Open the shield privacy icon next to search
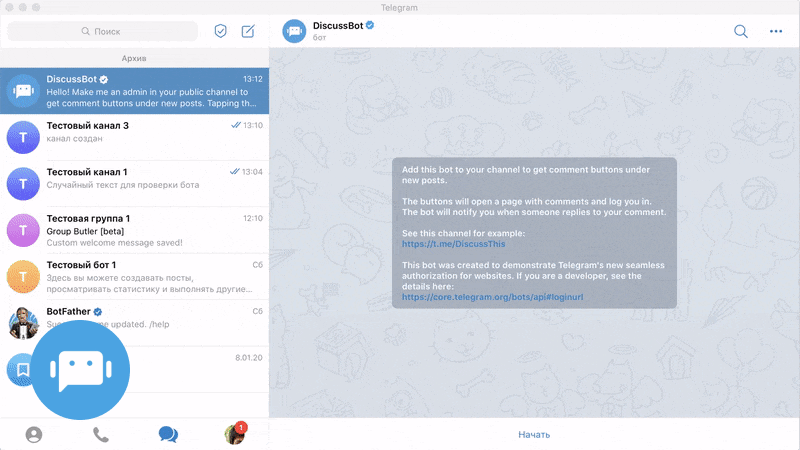800x450 pixels. click(220, 31)
